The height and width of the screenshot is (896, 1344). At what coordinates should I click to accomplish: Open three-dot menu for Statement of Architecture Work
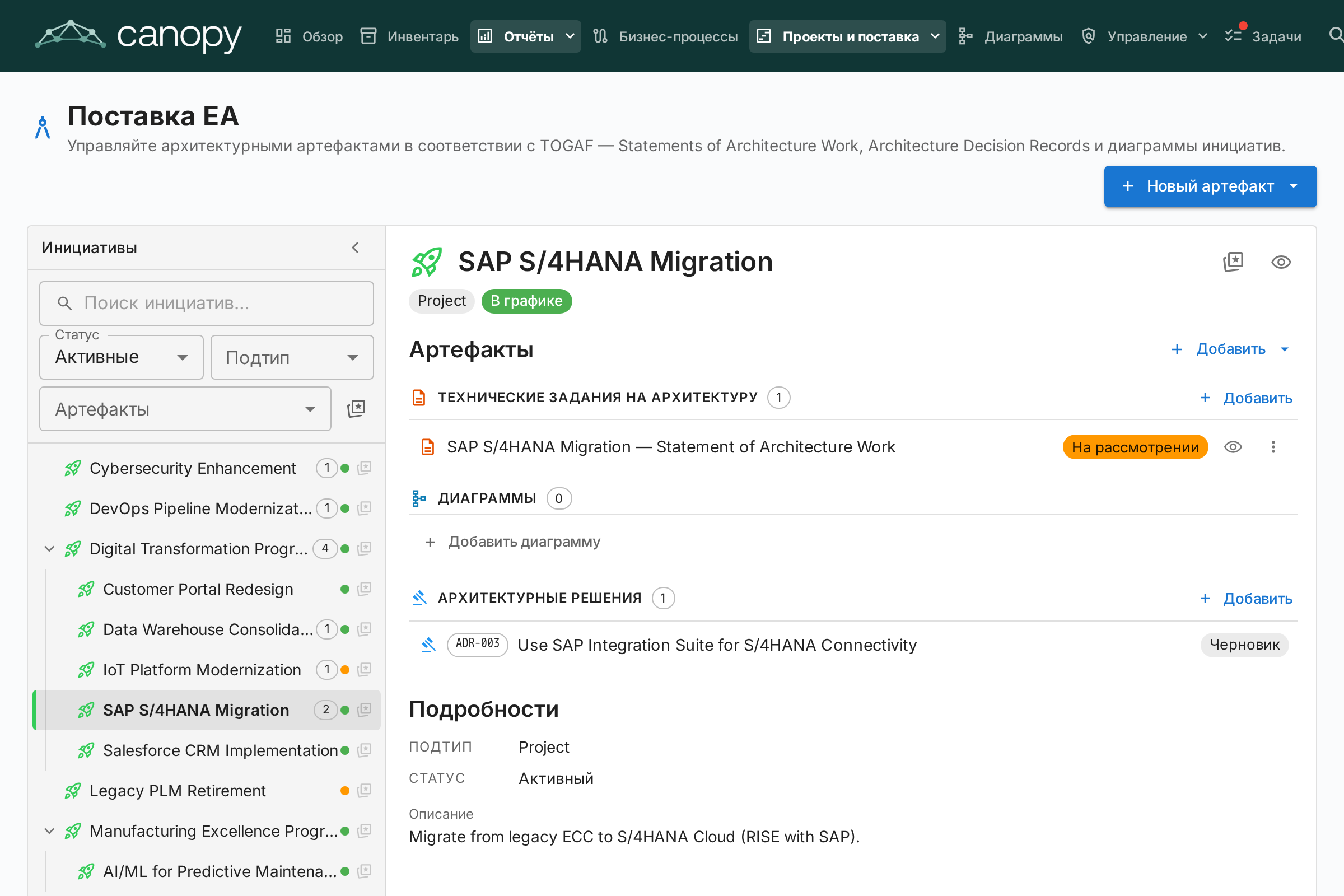point(1272,447)
